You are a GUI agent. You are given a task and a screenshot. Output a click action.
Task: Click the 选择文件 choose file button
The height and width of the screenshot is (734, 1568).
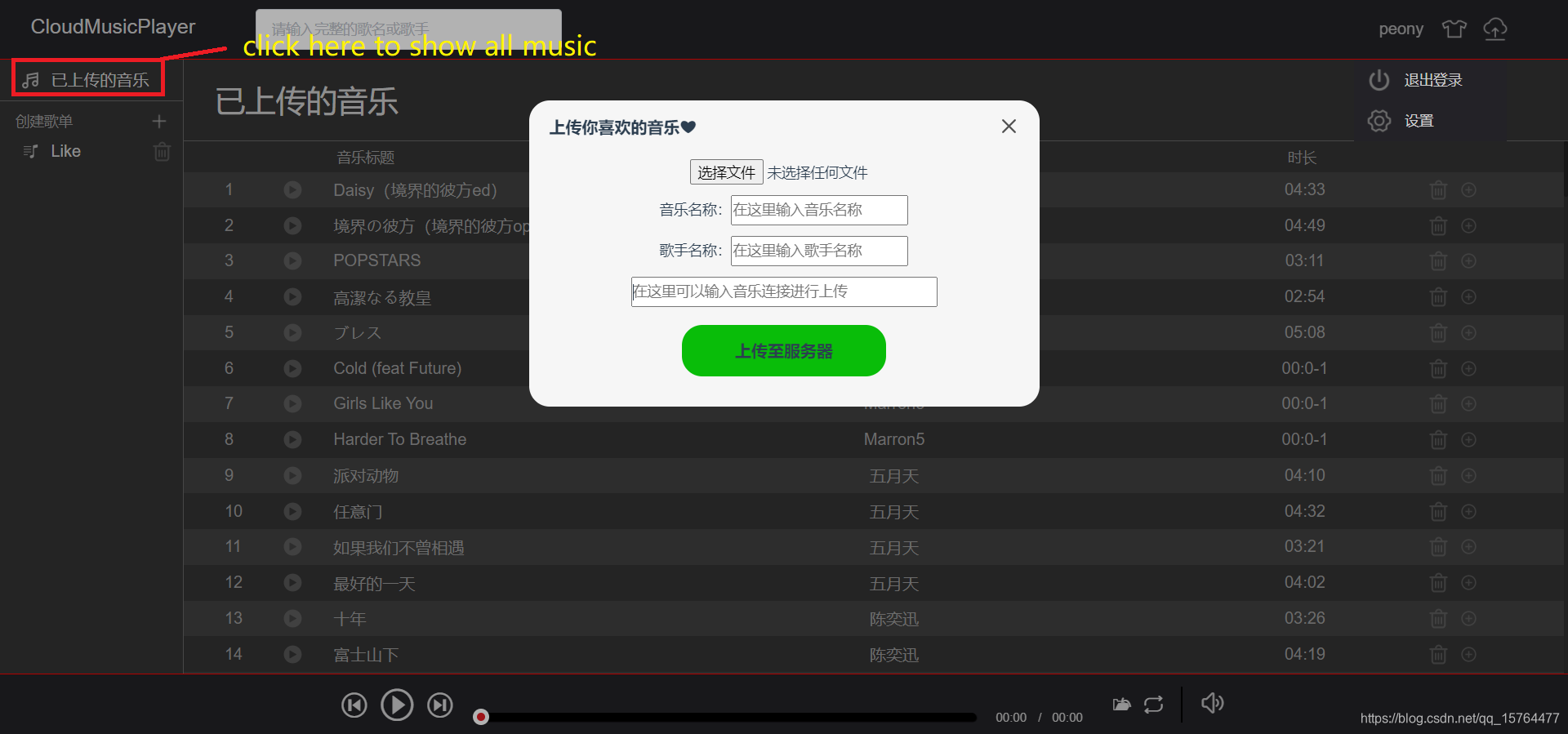click(x=726, y=172)
